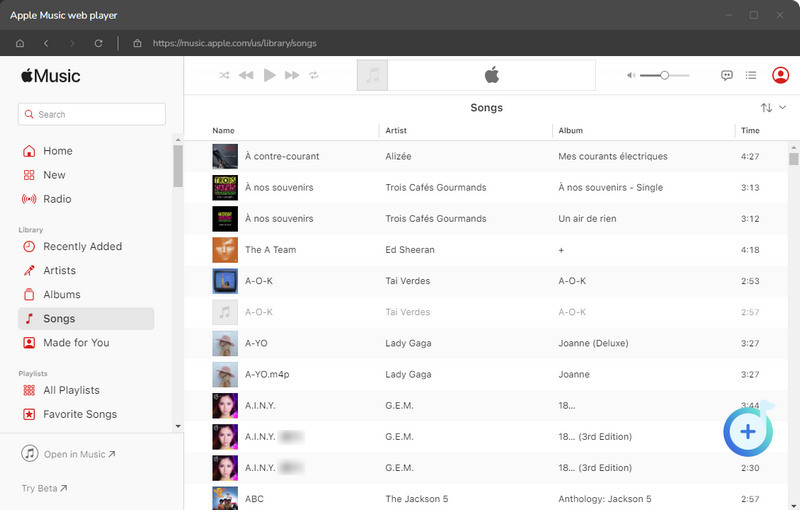Click album "Un air de rien"
The width and height of the screenshot is (800, 510).
pos(587,218)
